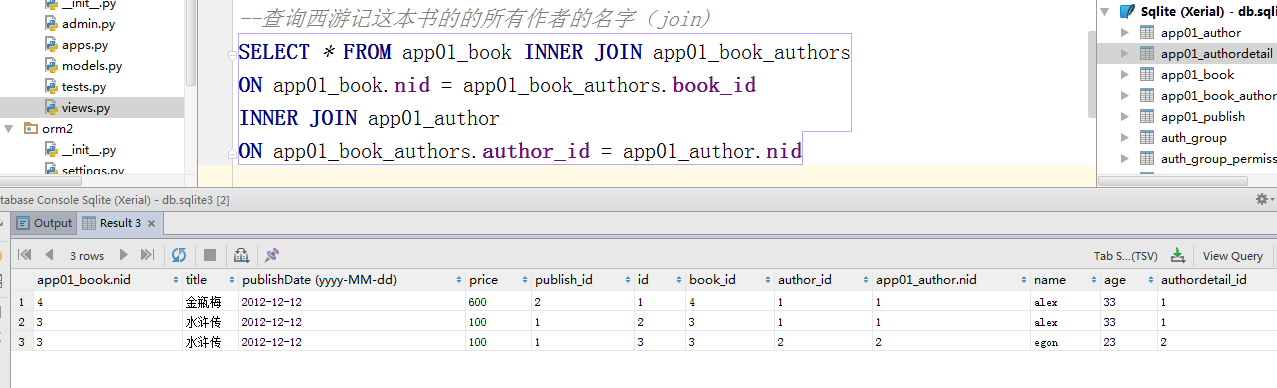The height and width of the screenshot is (388, 1277).
Task: Click the stop execution square icon
Action: [210, 255]
